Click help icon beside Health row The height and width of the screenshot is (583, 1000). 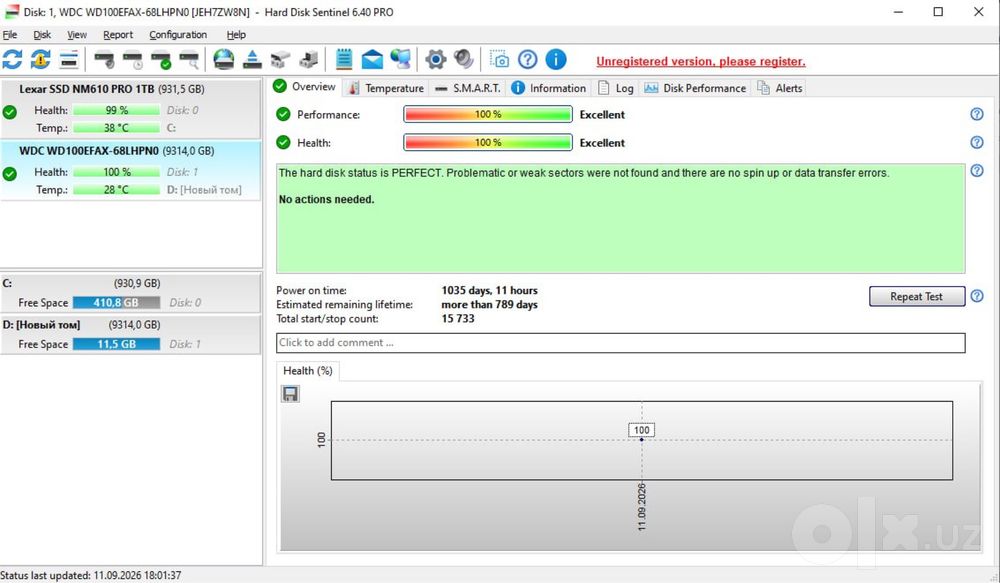(x=976, y=142)
